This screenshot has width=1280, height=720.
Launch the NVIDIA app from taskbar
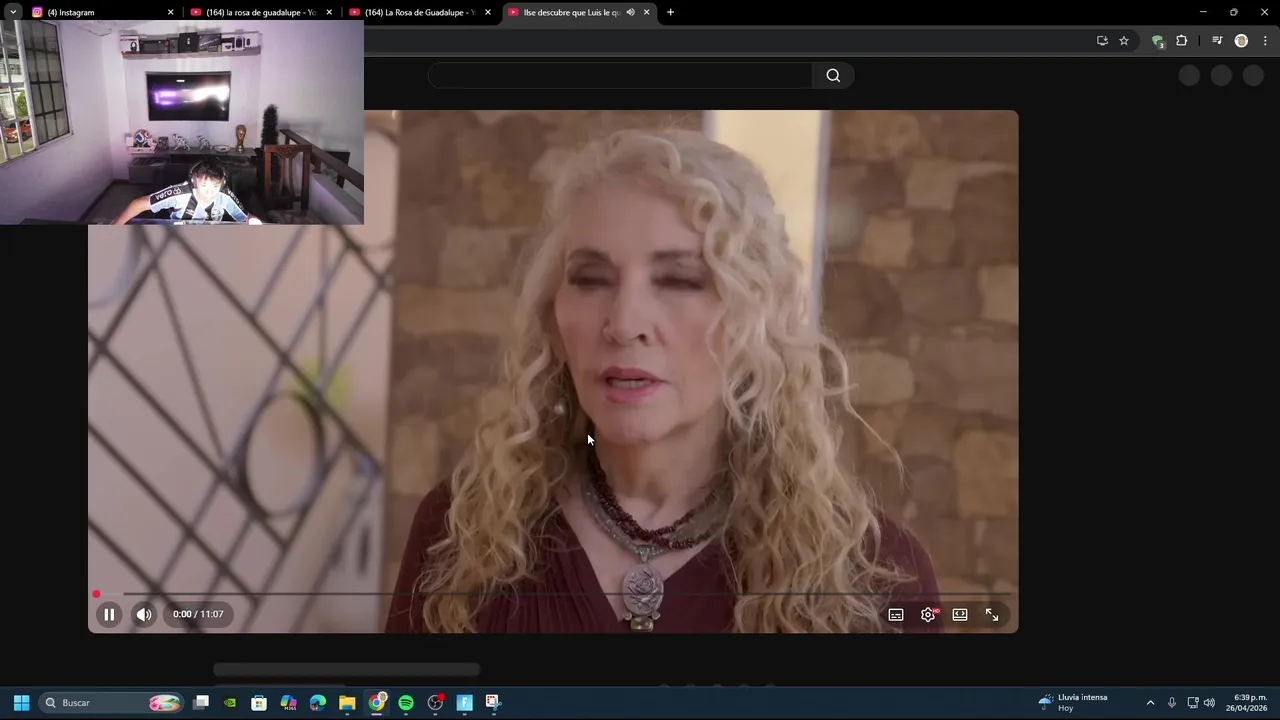[230, 703]
